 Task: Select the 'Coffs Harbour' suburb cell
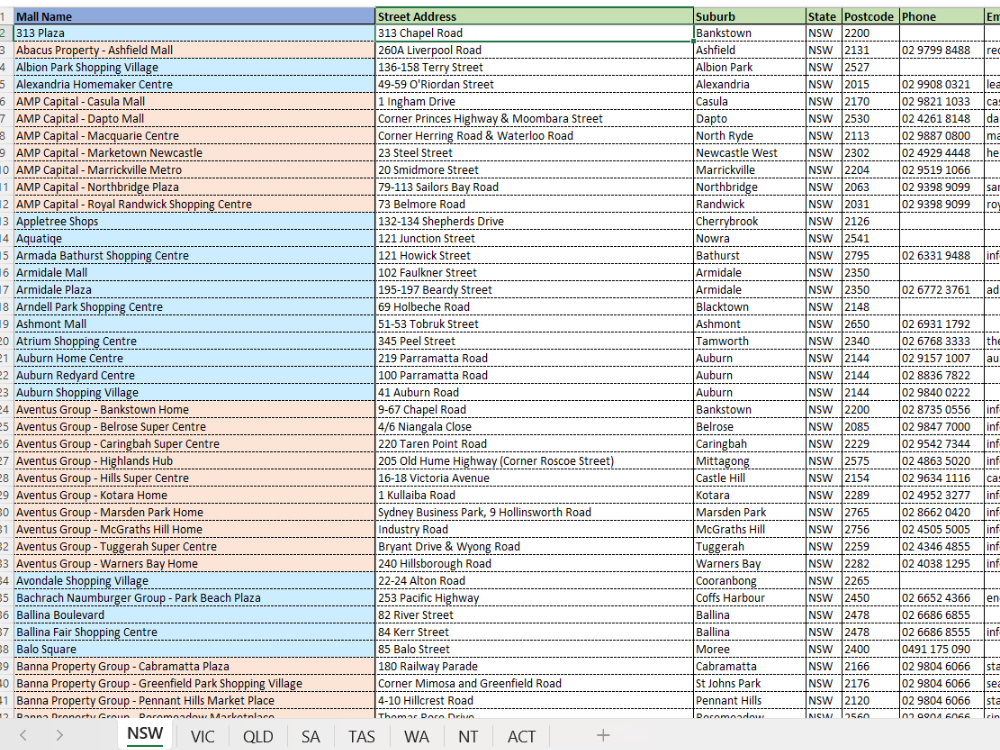coord(749,598)
